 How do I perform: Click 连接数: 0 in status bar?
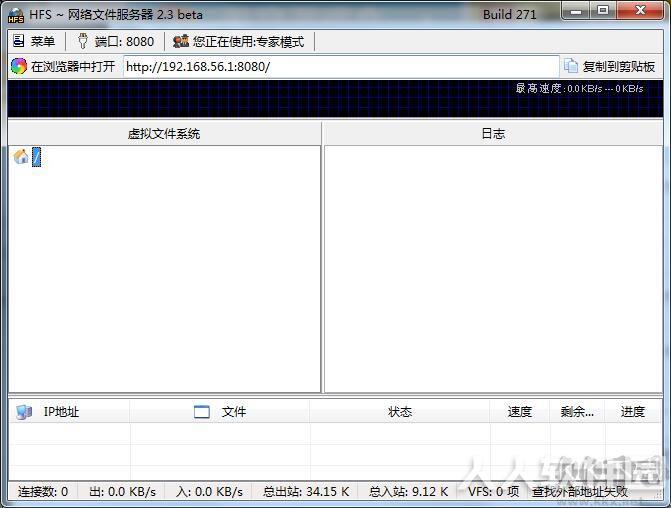tap(43, 491)
